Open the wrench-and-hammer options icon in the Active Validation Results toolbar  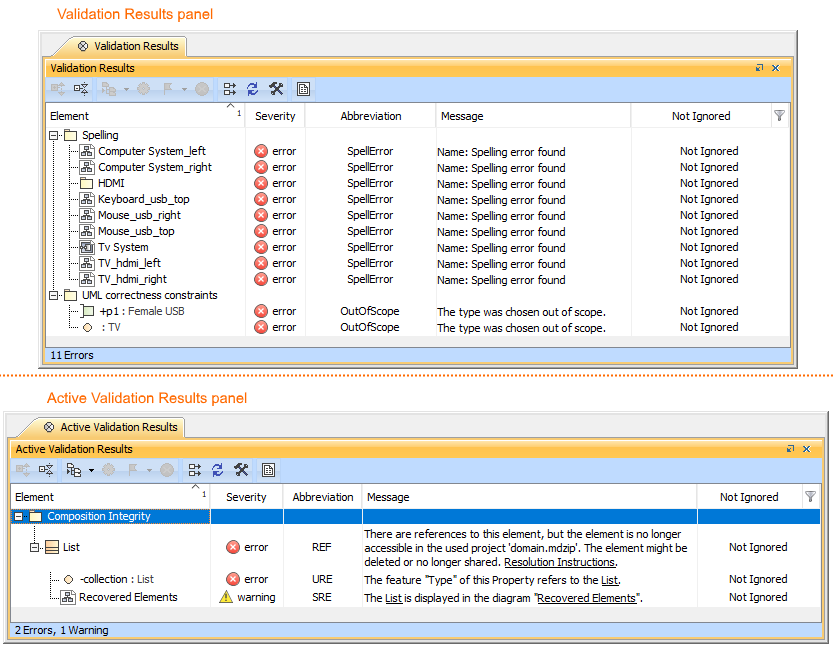pyautogui.click(x=241, y=470)
